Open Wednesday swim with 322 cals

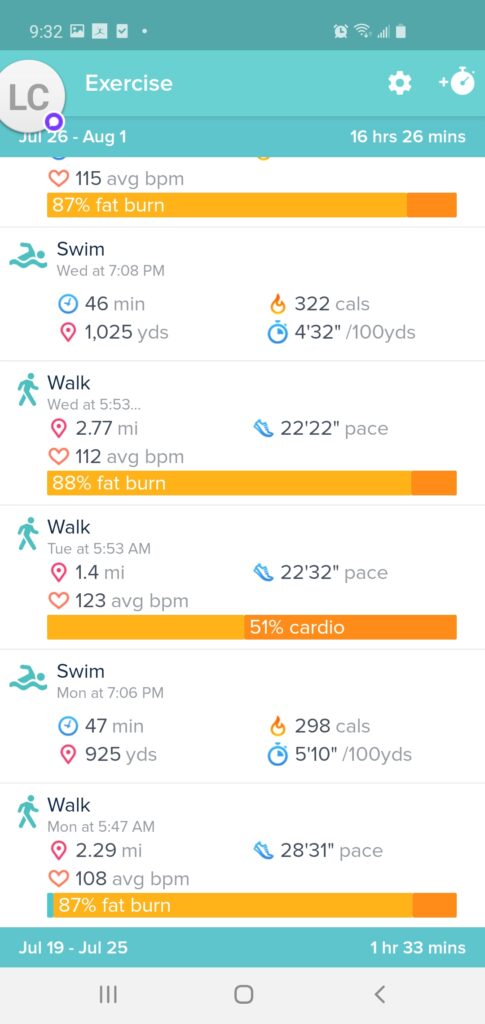[x=242, y=295]
